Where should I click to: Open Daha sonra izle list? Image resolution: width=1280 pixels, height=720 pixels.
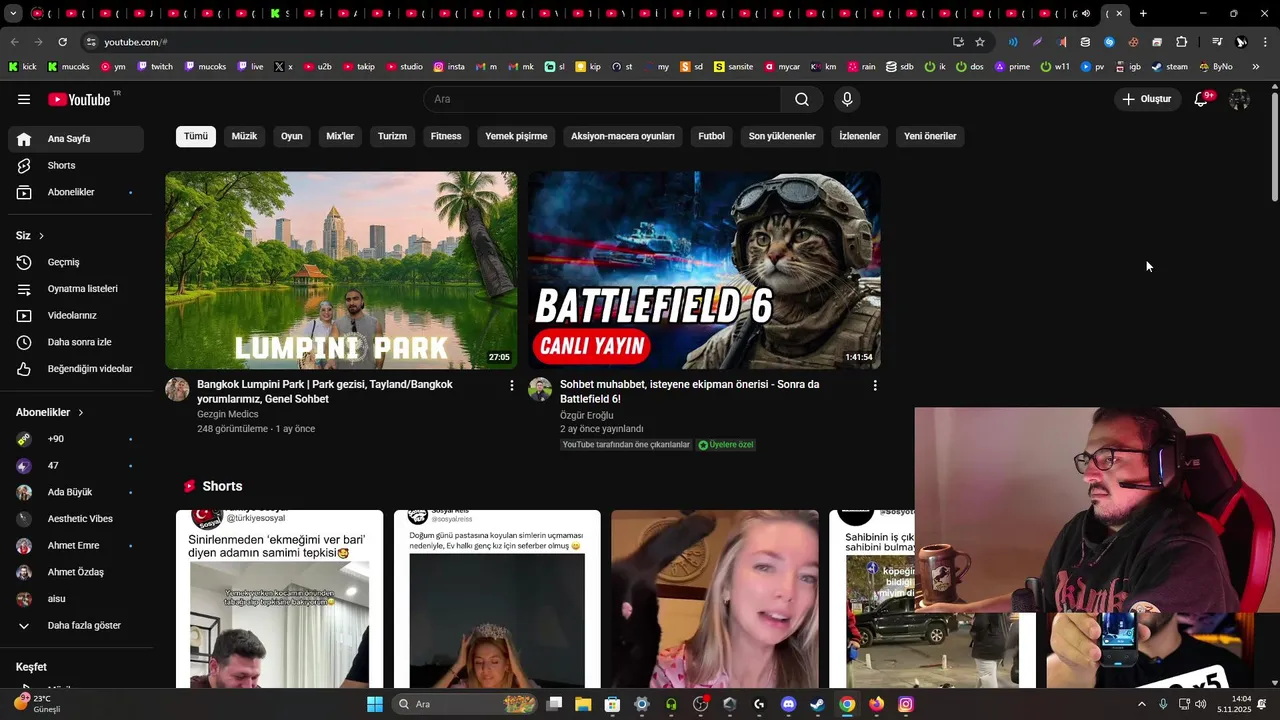pos(76,342)
